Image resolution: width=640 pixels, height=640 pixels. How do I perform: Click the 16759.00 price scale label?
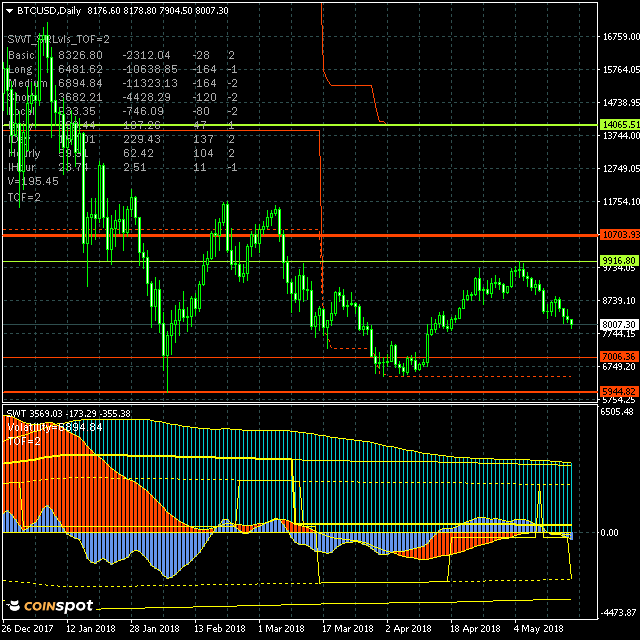pyautogui.click(x=620, y=38)
